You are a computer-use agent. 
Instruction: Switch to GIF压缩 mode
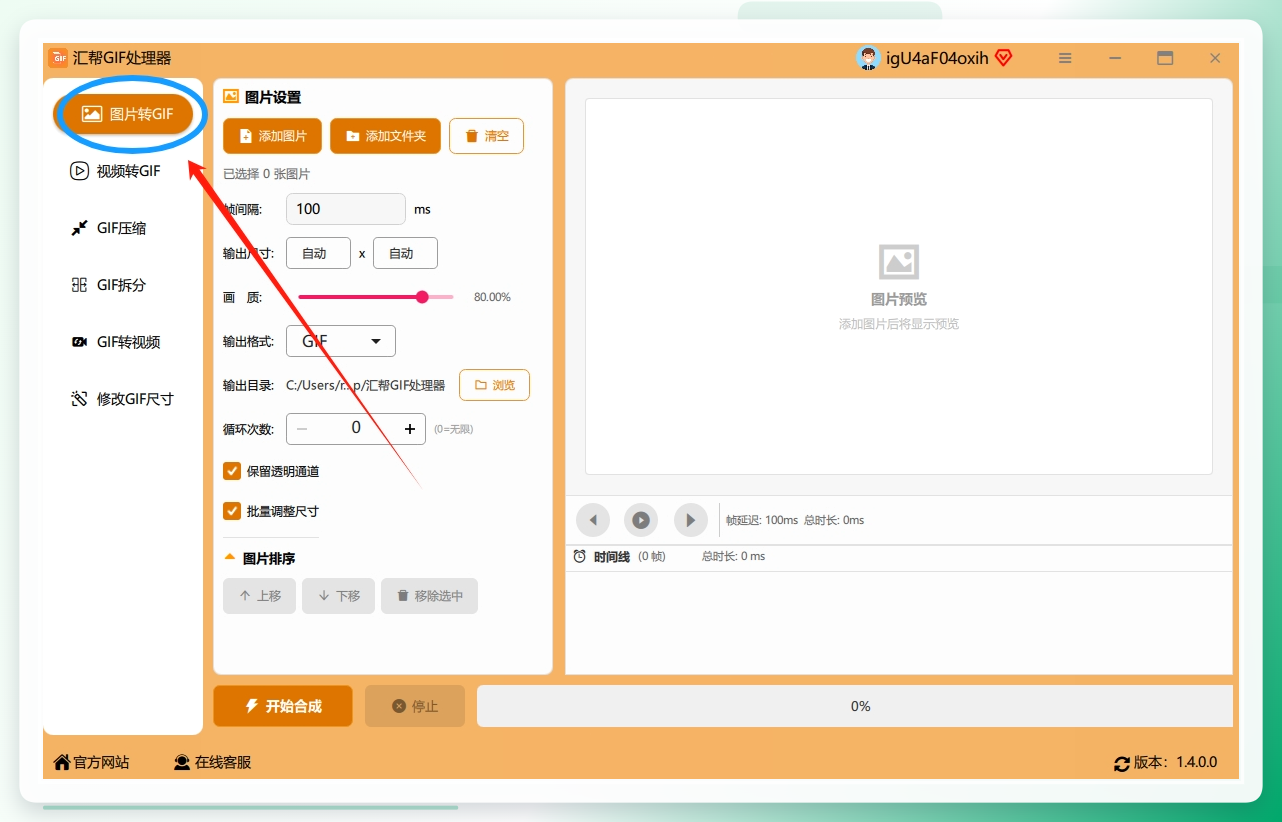point(109,228)
